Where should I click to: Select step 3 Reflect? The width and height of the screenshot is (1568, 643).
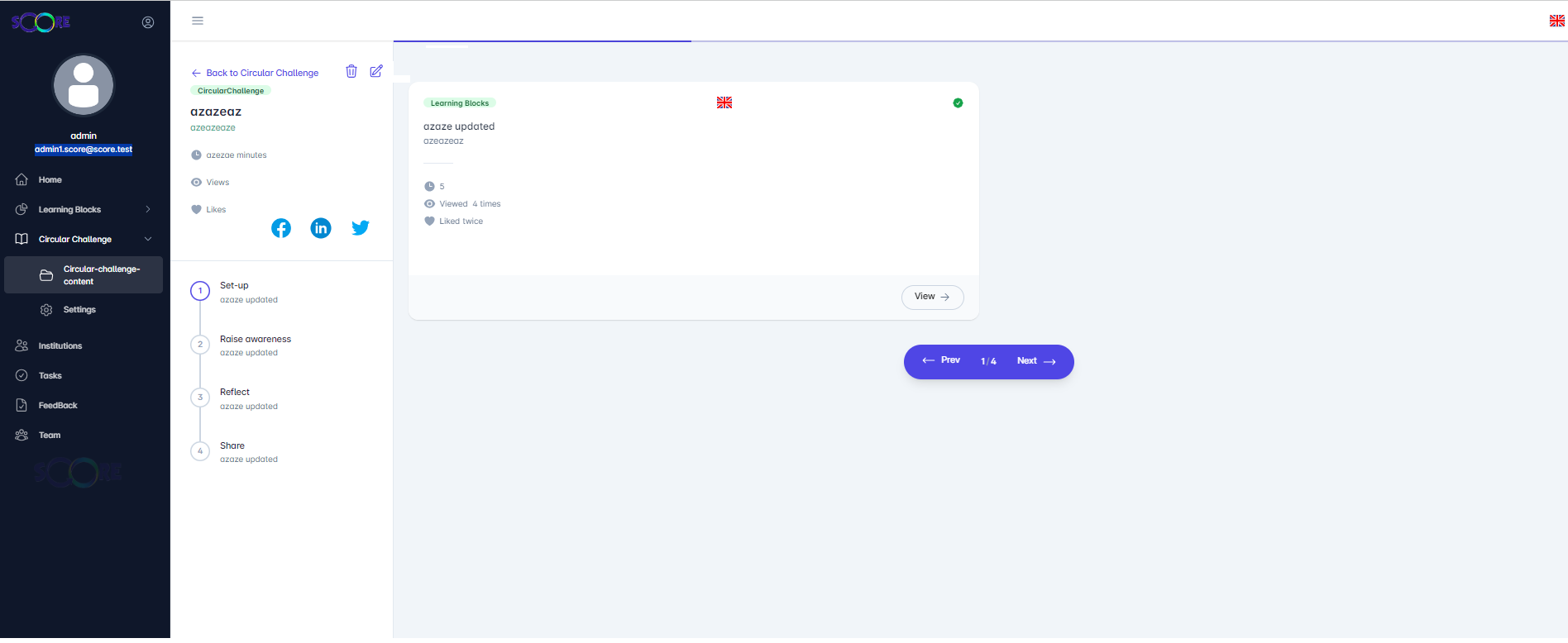click(235, 393)
